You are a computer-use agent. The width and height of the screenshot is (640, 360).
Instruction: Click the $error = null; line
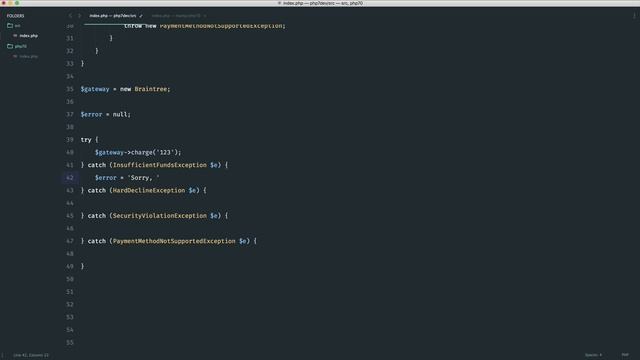tap(106, 114)
